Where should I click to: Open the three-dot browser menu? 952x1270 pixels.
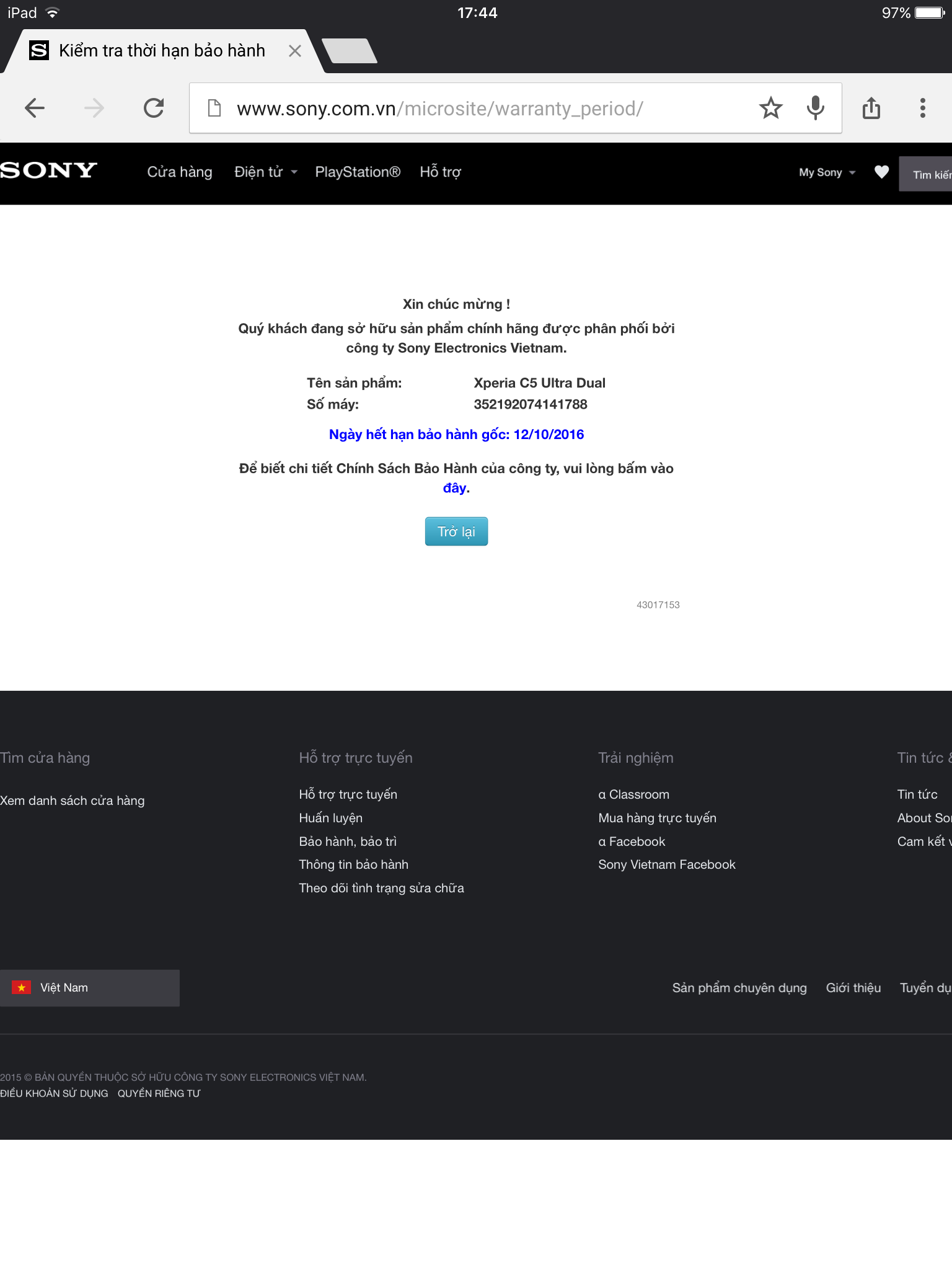[923, 108]
